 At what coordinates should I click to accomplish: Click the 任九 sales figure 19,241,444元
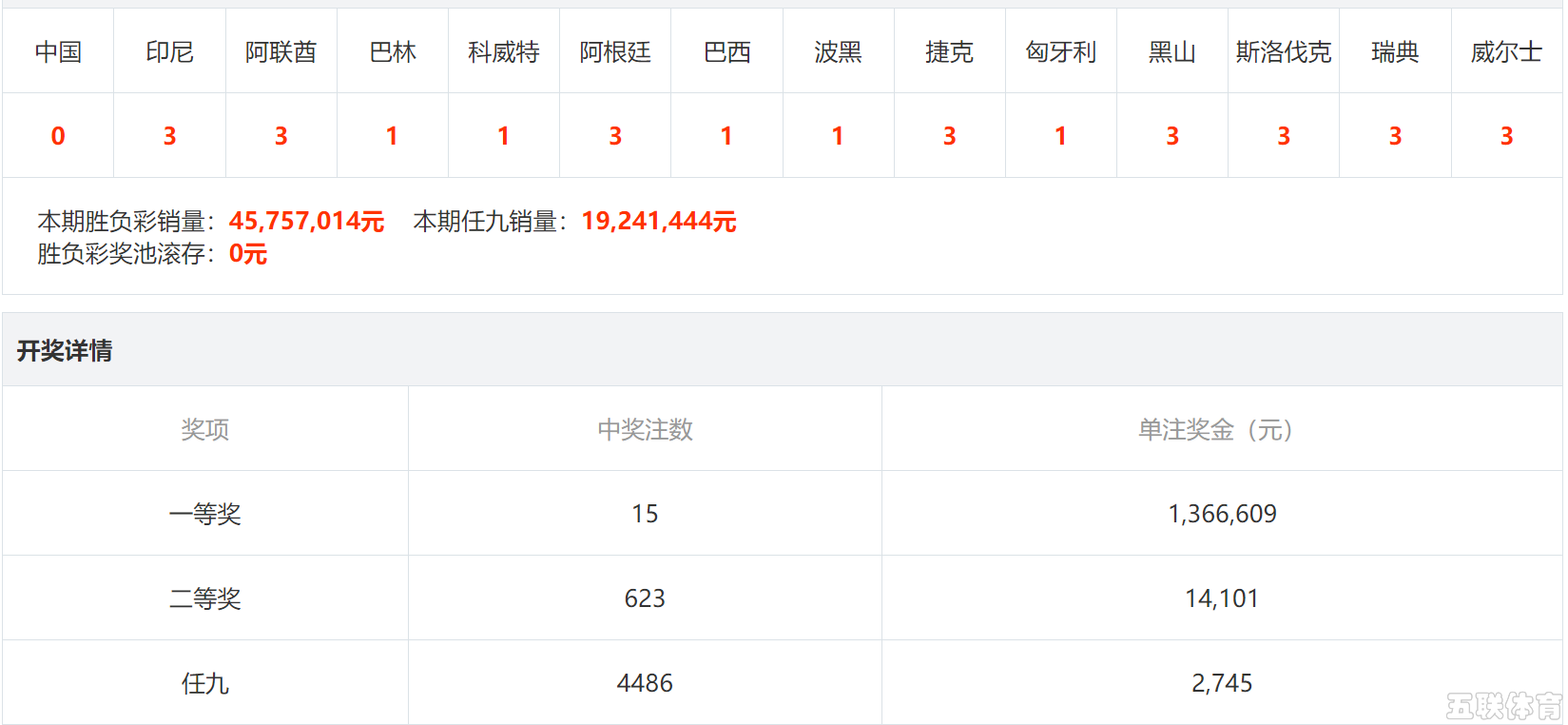point(659,221)
